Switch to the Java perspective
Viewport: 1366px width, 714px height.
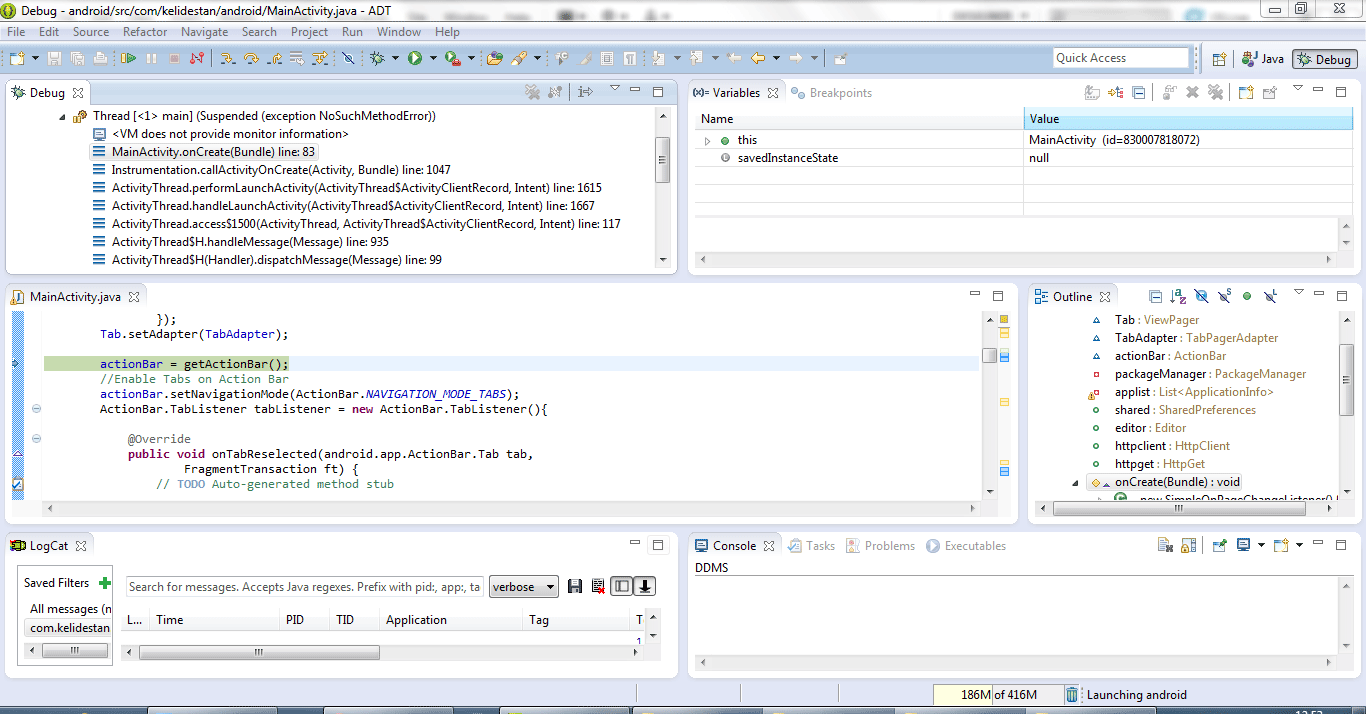1262,59
